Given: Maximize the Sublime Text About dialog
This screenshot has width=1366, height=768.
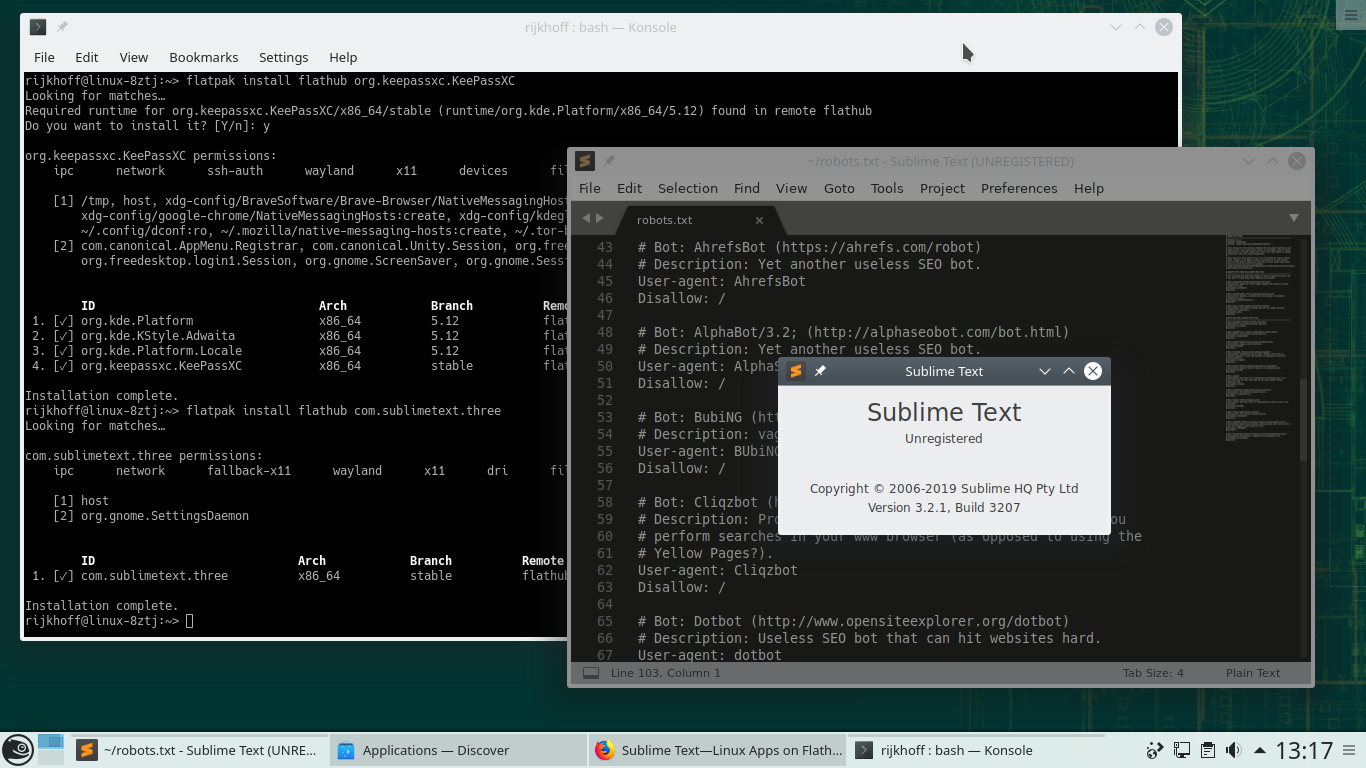Looking at the screenshot, I should click(x=1069, y=371).
